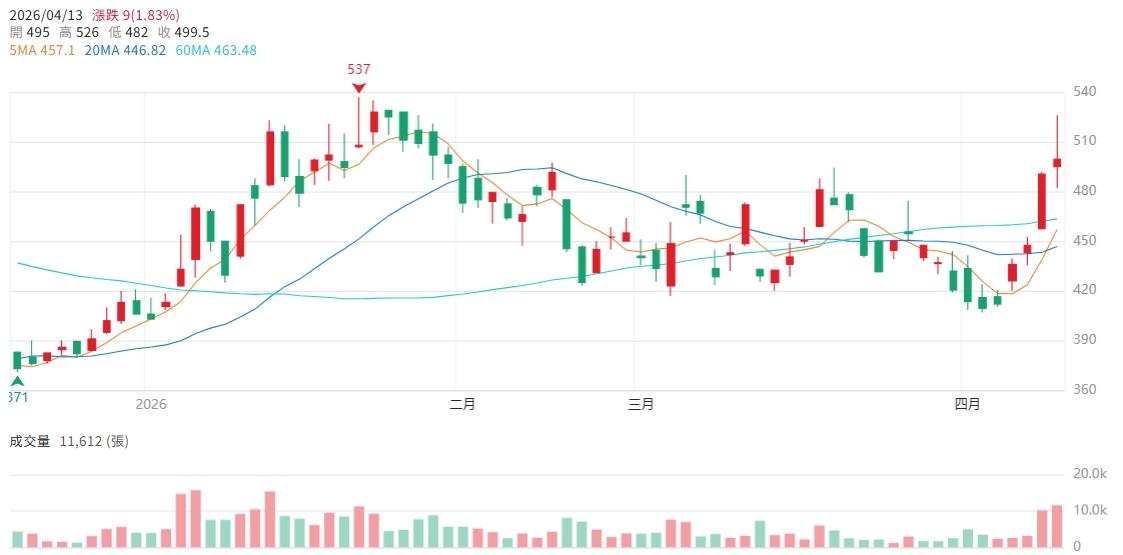The image size is (1123, 555).
Task: Jump to the 四月 month marker
Action: point(967,404)
